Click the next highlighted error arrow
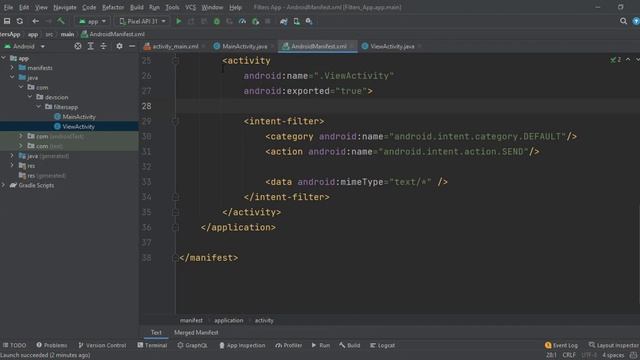 tap(637, 60)
